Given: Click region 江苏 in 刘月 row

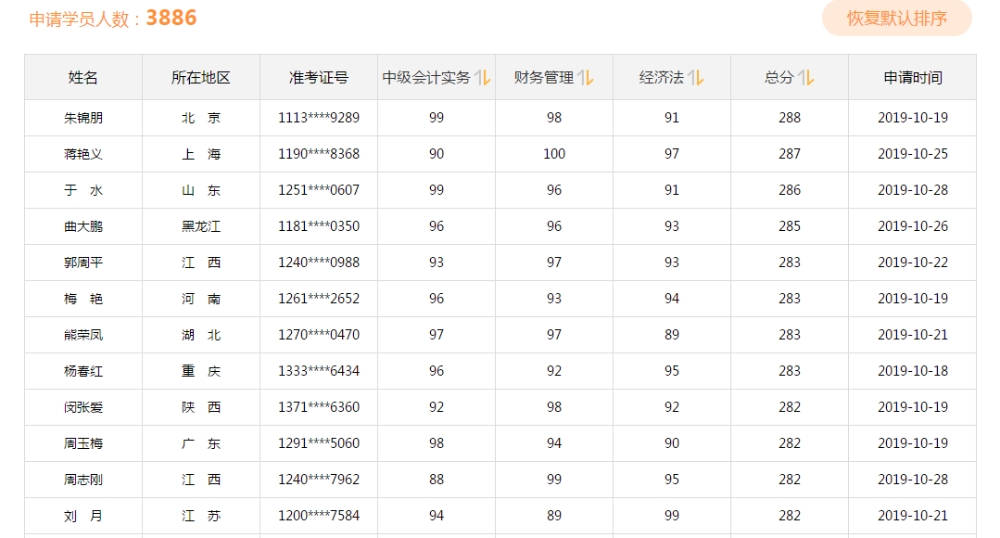Looking at the screenshot, I should 201,516.
